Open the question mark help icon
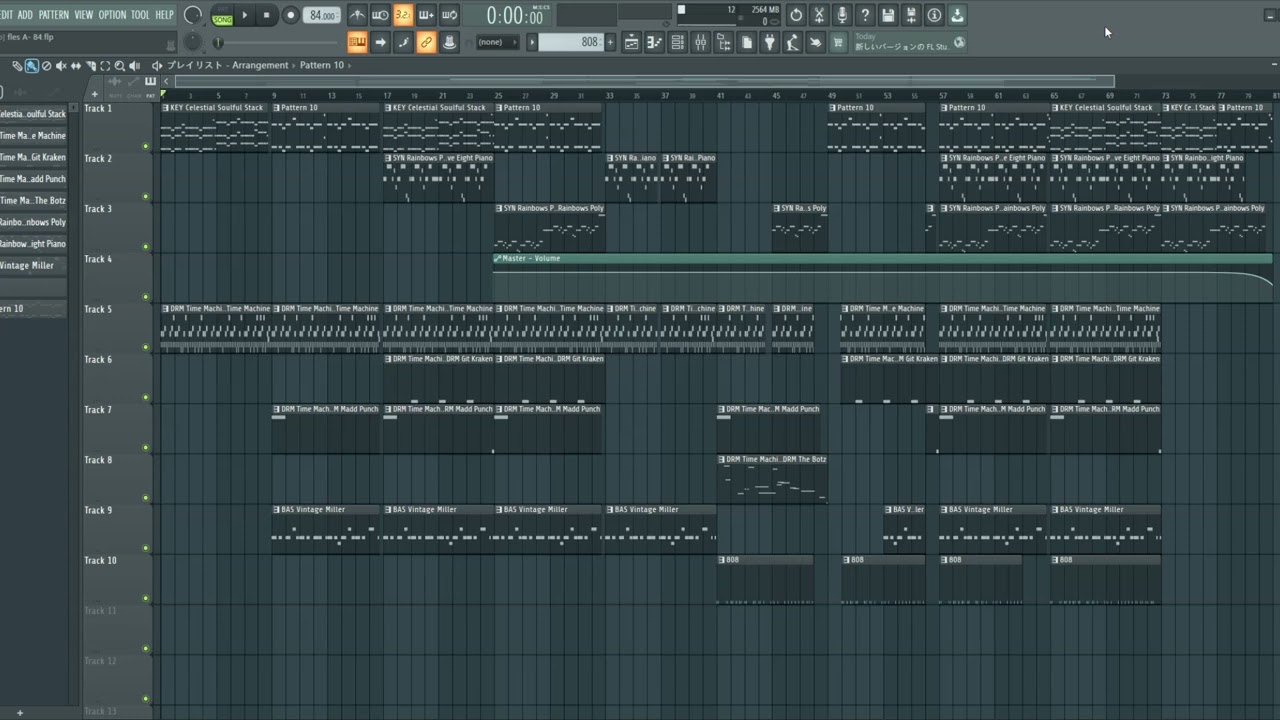Image resolution: width=1280 pixels, height=720 pixels. click(x=865, y=15)
